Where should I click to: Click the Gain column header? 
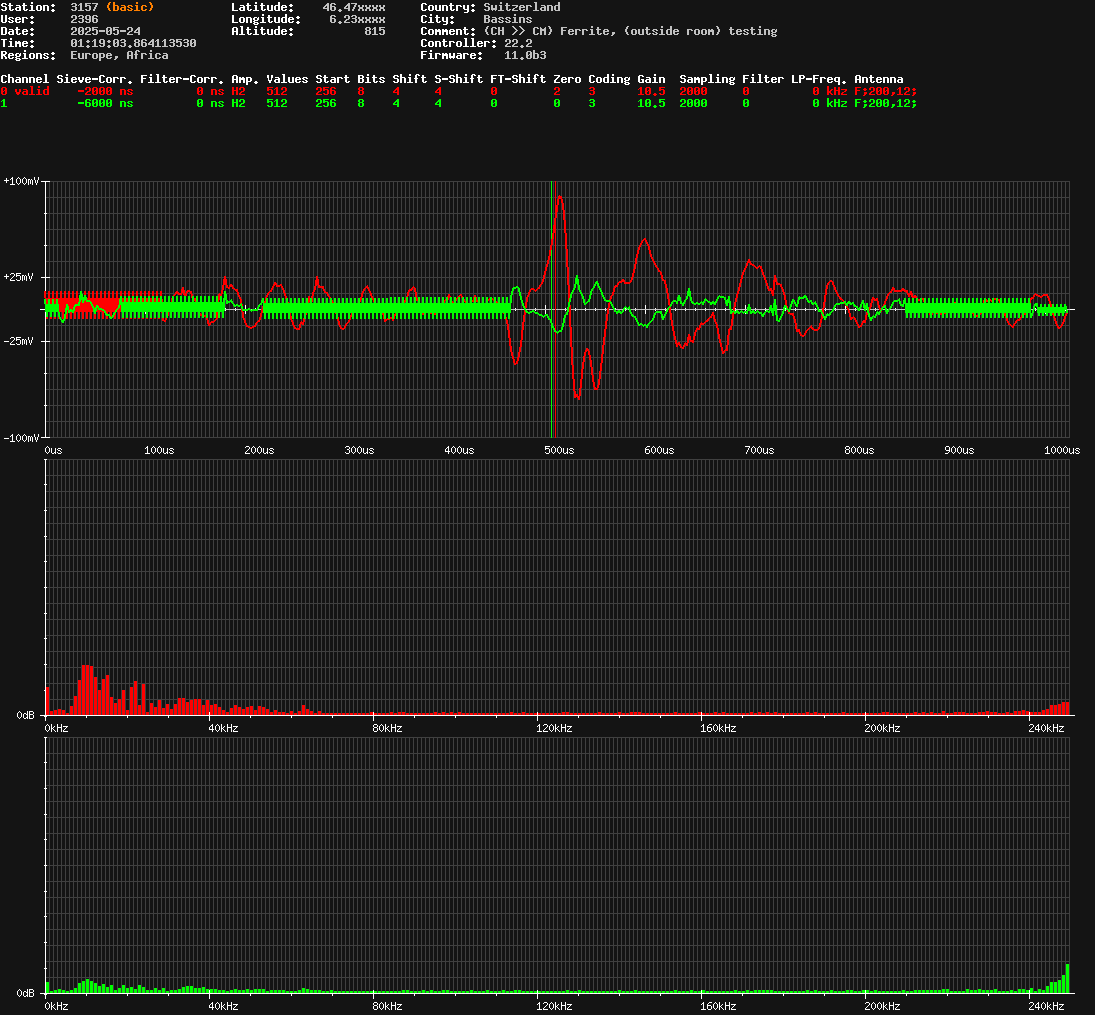(x=651, y=79)
